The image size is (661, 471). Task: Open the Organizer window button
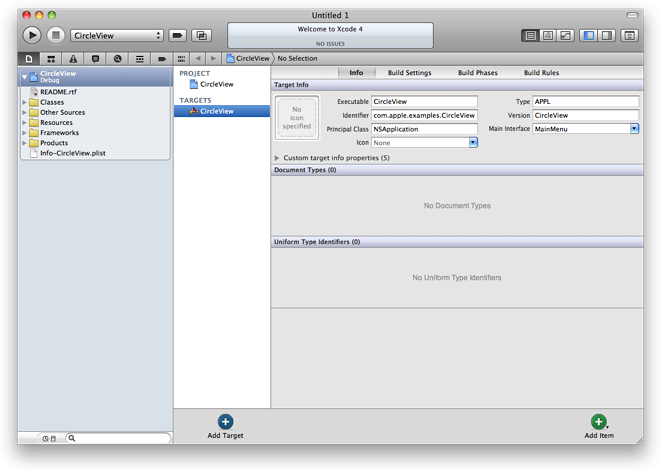coord(202,35)
